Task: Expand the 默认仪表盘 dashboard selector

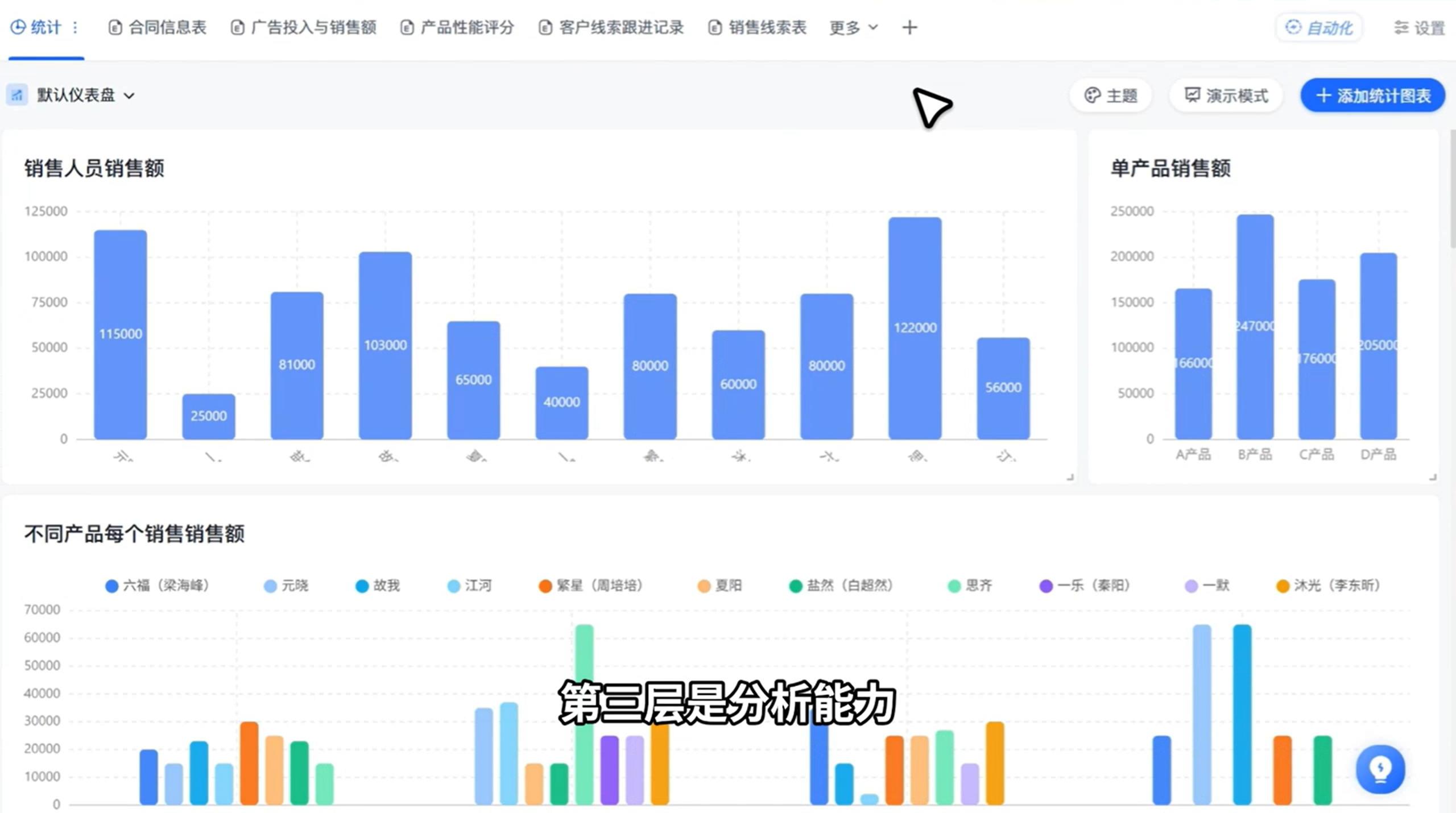Action: (x=85, y=95)
